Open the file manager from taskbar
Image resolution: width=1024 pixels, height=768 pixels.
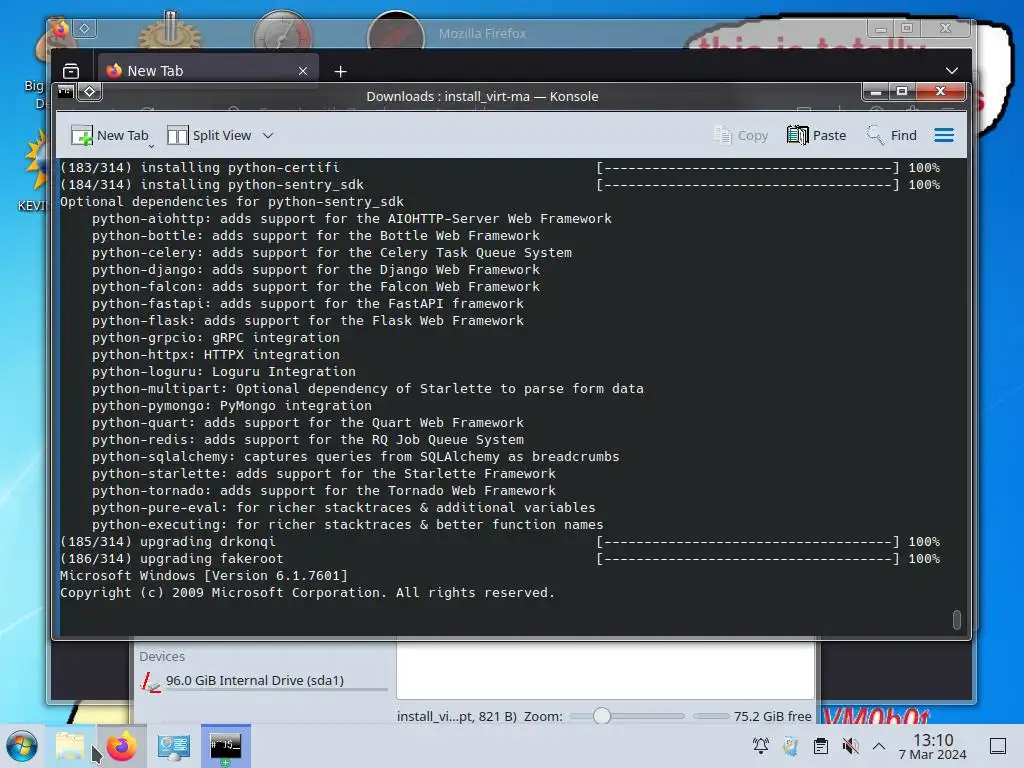pos(70,746)
